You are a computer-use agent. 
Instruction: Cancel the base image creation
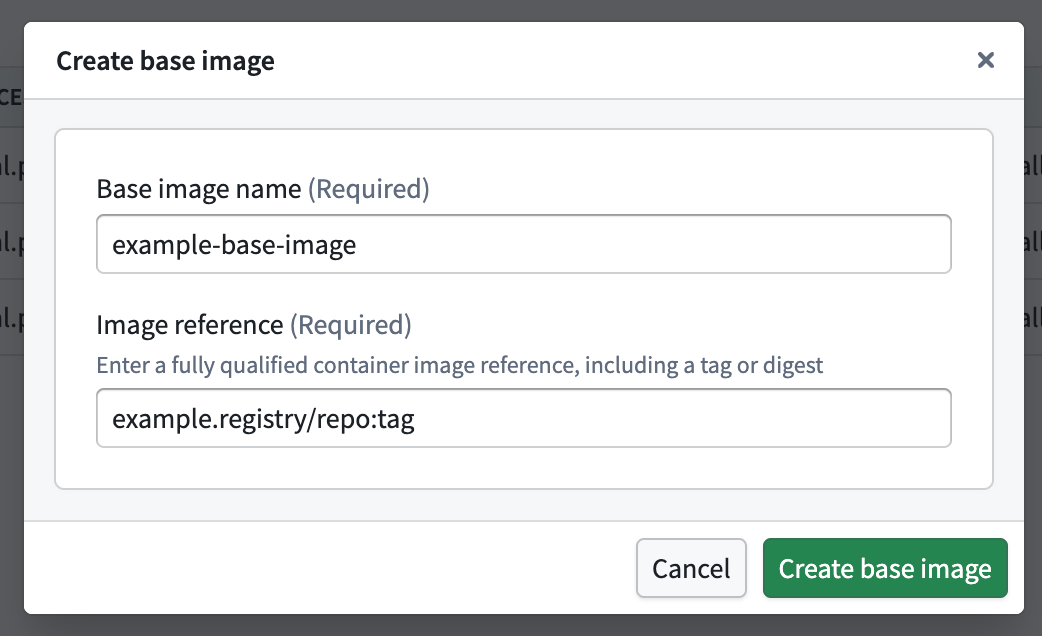coord(691,568)
